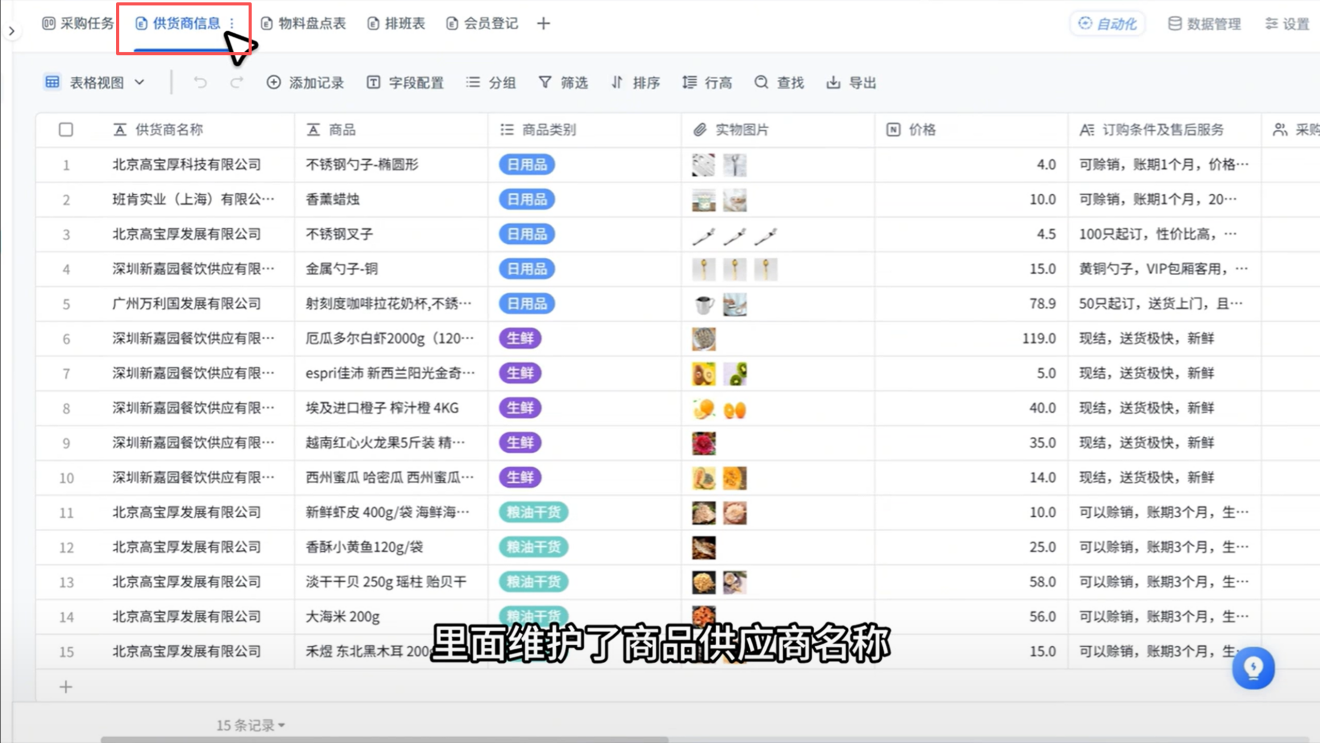Open the 查找 search tool
The height and width of the screenshot is (743, 1320).
point(779,82)
